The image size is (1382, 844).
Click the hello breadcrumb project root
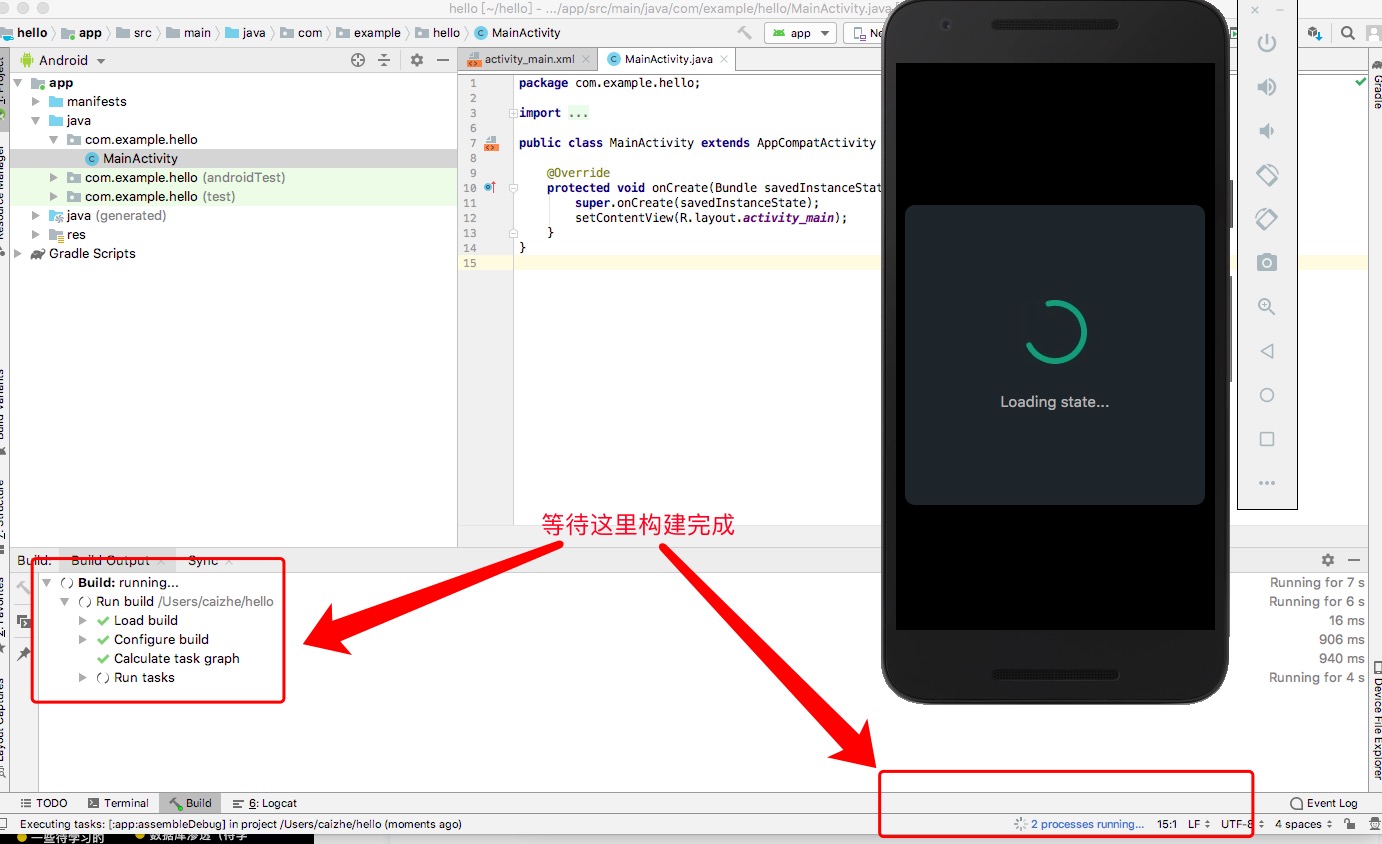pos(25,32)
